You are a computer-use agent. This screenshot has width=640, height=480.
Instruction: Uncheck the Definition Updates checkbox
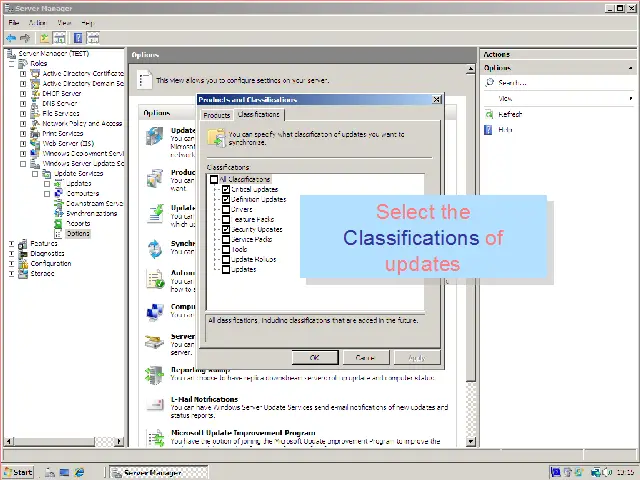click(226, 200)
